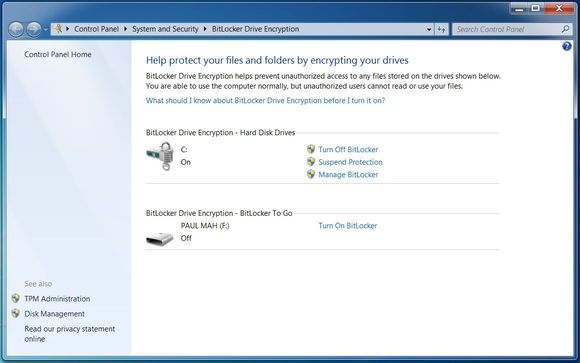Click the Control Panel icon in address bar
Viewport: 580px width, 363px height.
[57, 28]
